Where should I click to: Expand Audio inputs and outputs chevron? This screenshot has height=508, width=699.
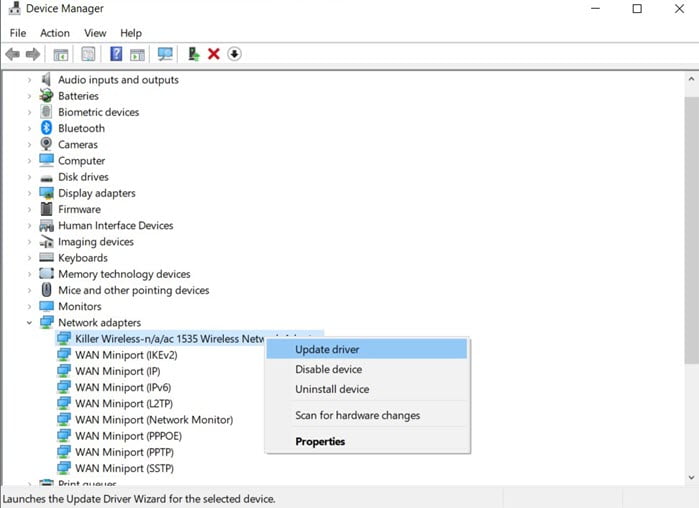tap(29, 80)
